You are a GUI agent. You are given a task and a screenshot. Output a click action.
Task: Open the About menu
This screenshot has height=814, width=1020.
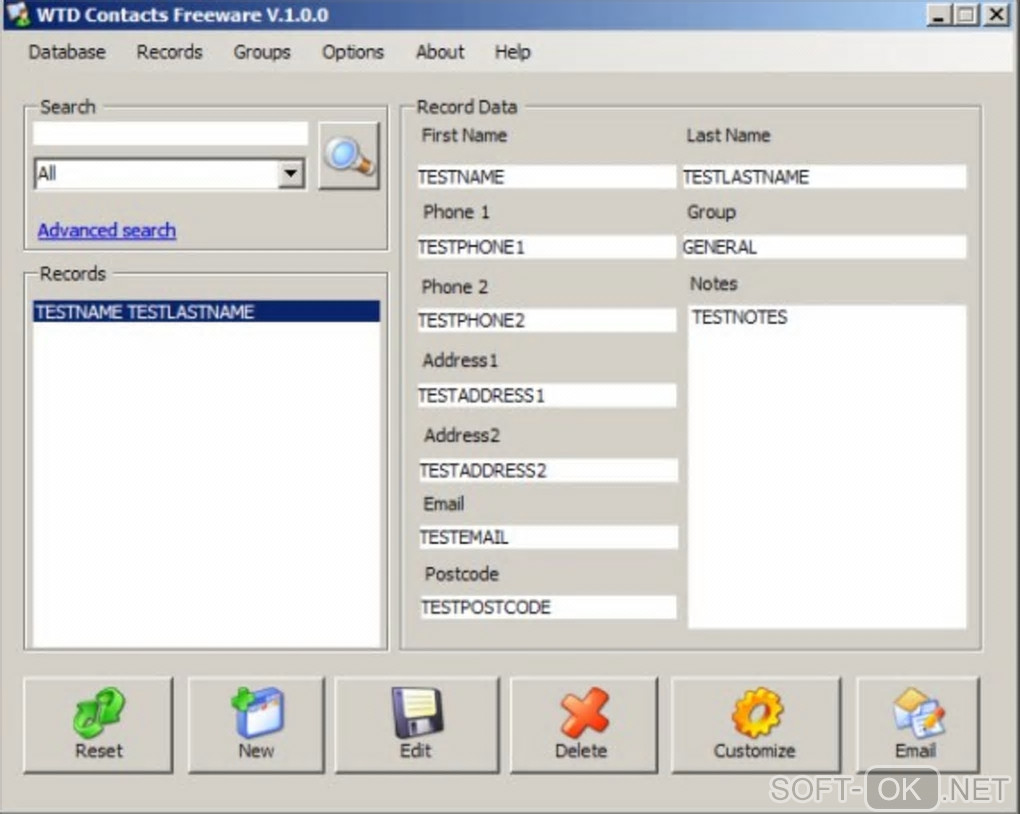click(x=440, y=52)
